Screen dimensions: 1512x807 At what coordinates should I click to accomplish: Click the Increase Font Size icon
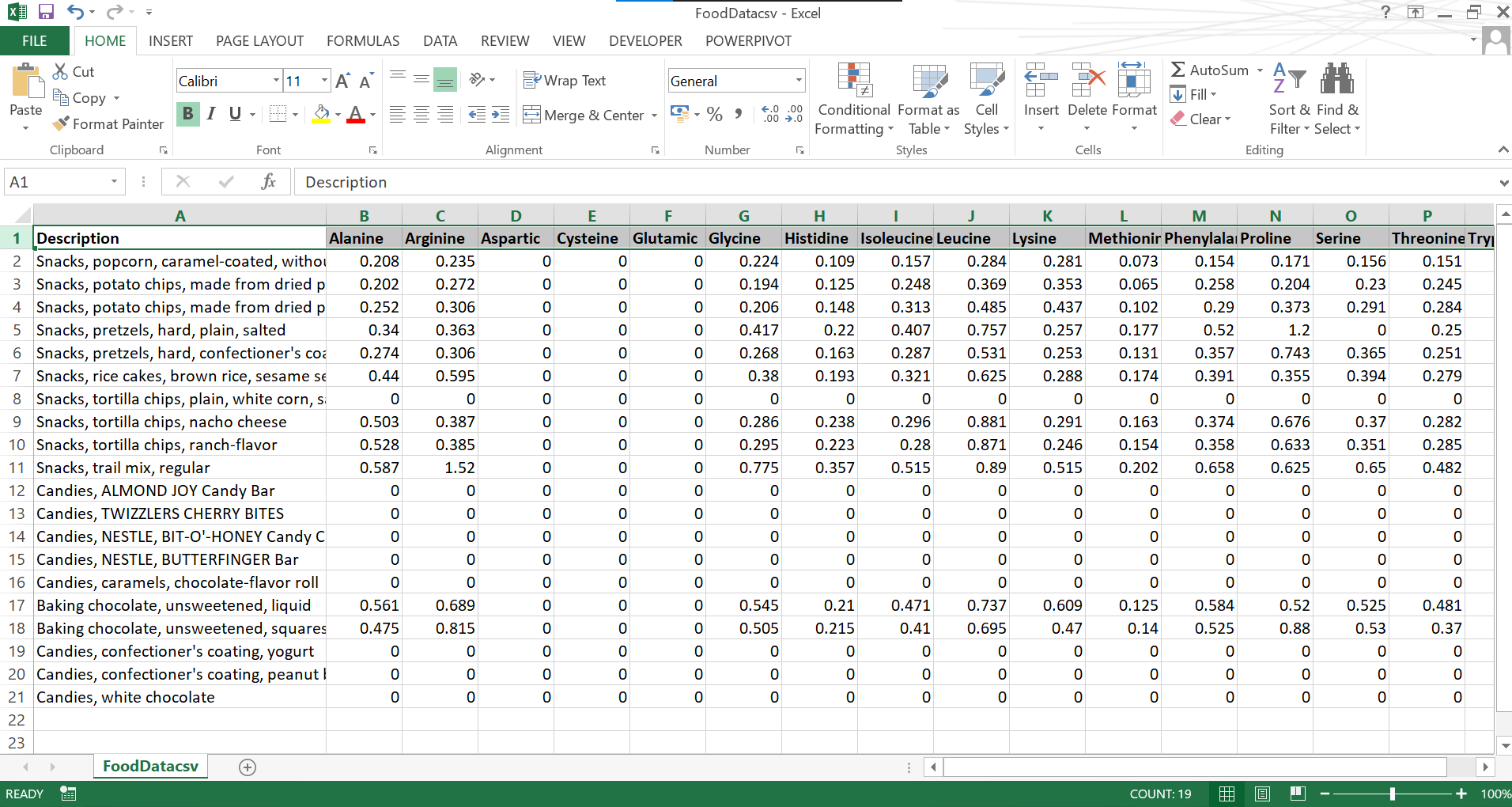tap(342, 81)
